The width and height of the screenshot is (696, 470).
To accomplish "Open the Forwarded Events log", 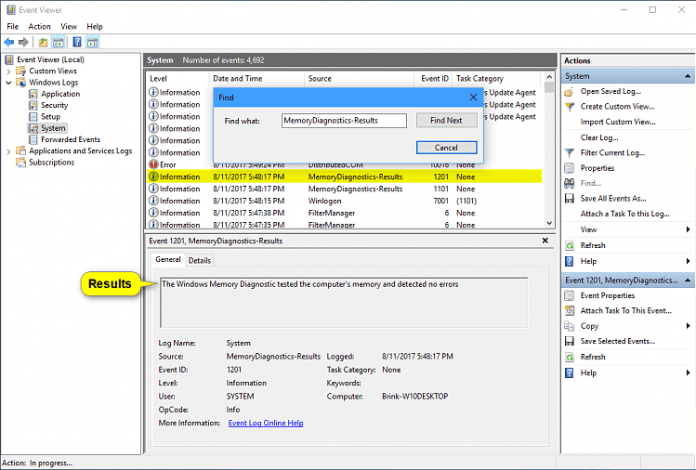I will [71, 139].
